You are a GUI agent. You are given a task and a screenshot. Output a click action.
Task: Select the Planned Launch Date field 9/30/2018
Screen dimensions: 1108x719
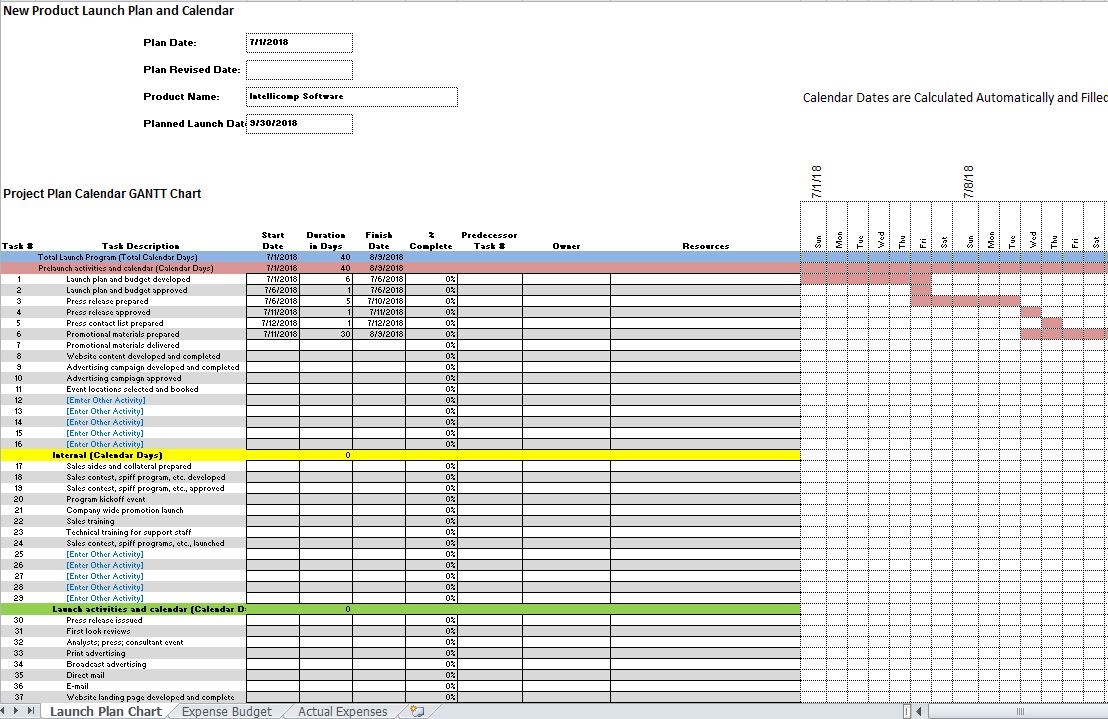[300, 123]
